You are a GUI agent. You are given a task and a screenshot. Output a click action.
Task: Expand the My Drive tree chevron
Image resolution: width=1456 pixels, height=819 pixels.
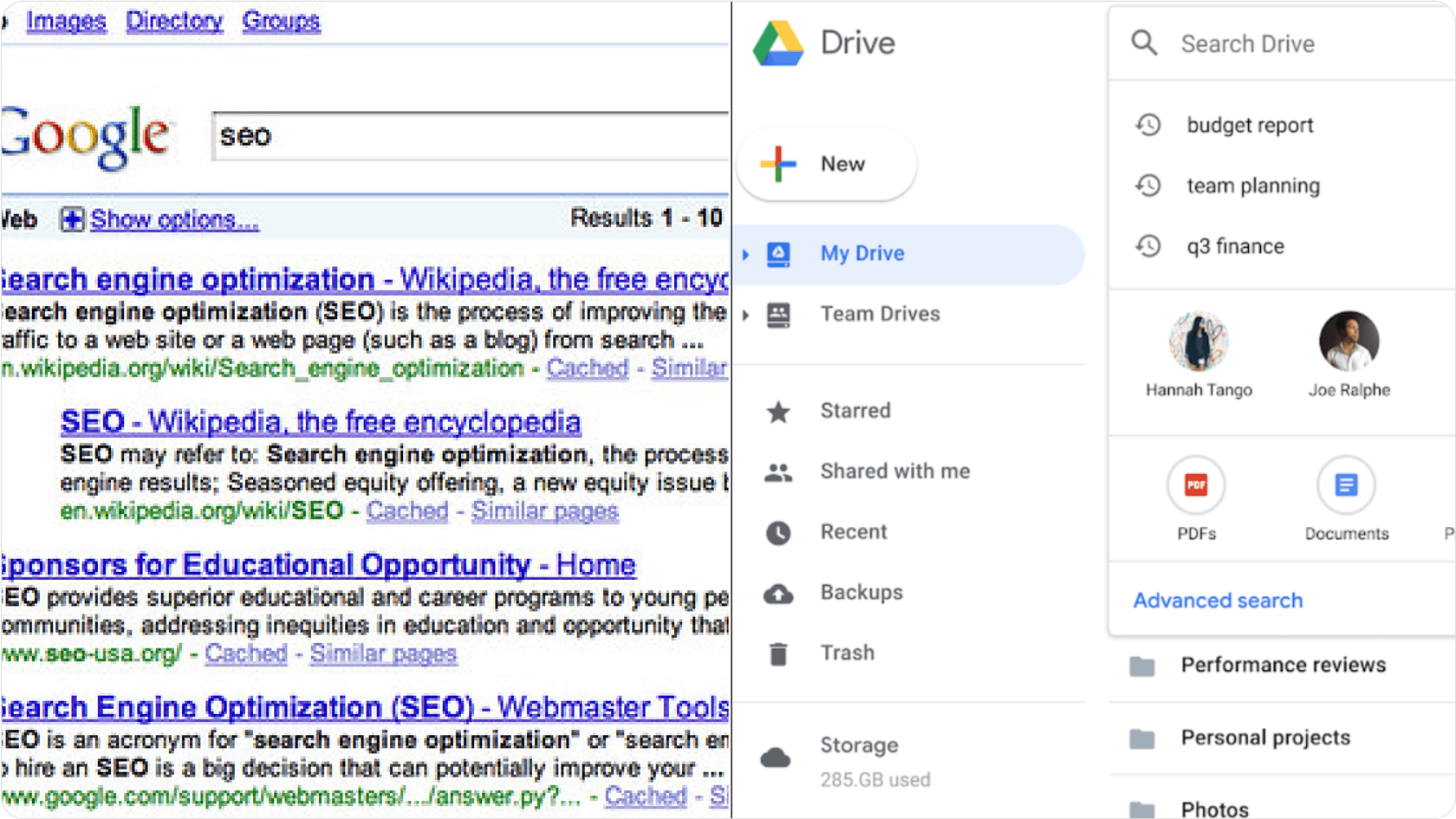tap(746, 254)
